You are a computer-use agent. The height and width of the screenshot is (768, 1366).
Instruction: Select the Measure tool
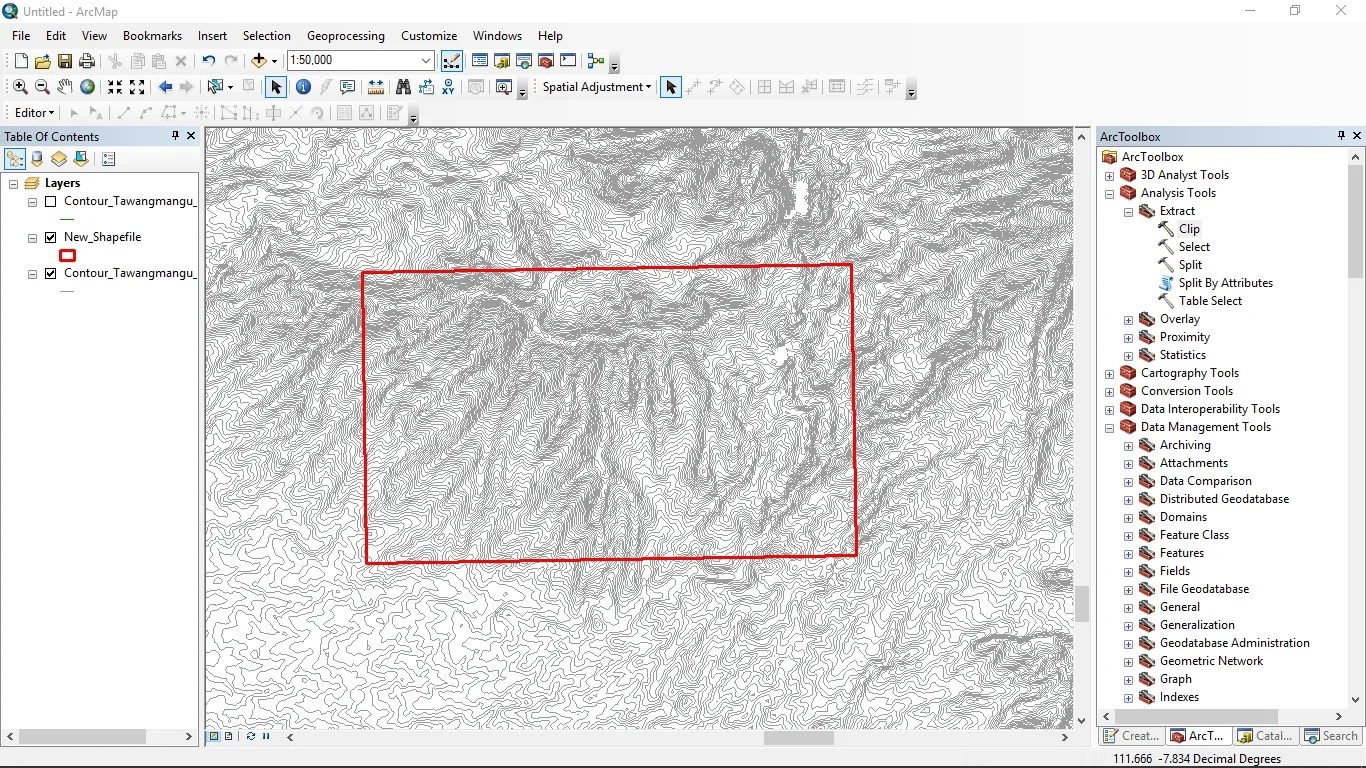(x=375, y=87)
